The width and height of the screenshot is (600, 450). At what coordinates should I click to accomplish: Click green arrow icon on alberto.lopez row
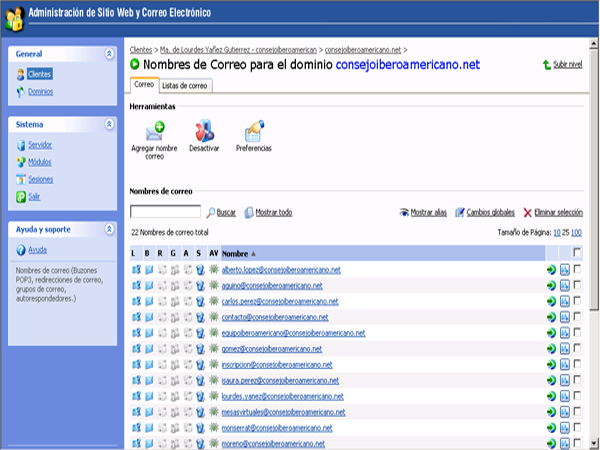(x=551, y=270)
